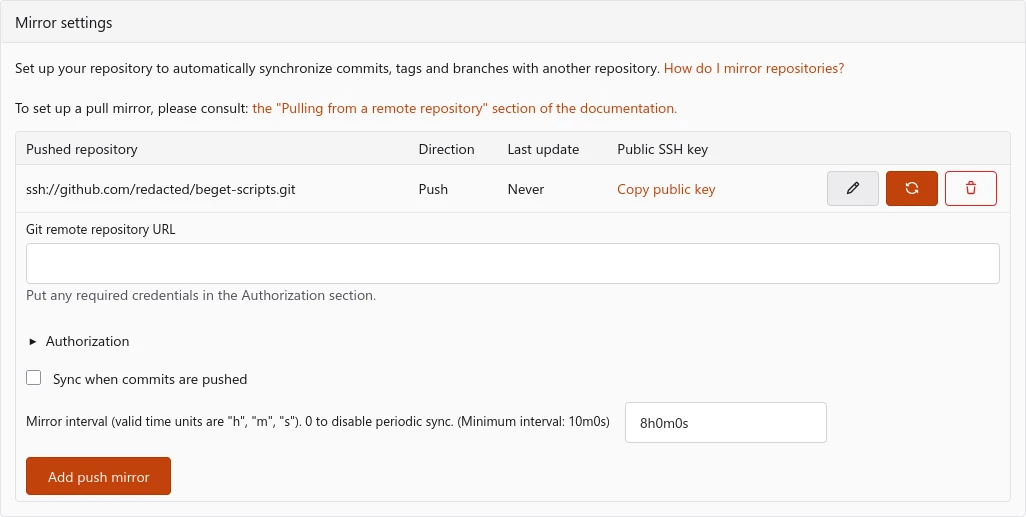Click the Copy public key link
This screenshot has width=1026, height=517.
click(x=666, y=189)
